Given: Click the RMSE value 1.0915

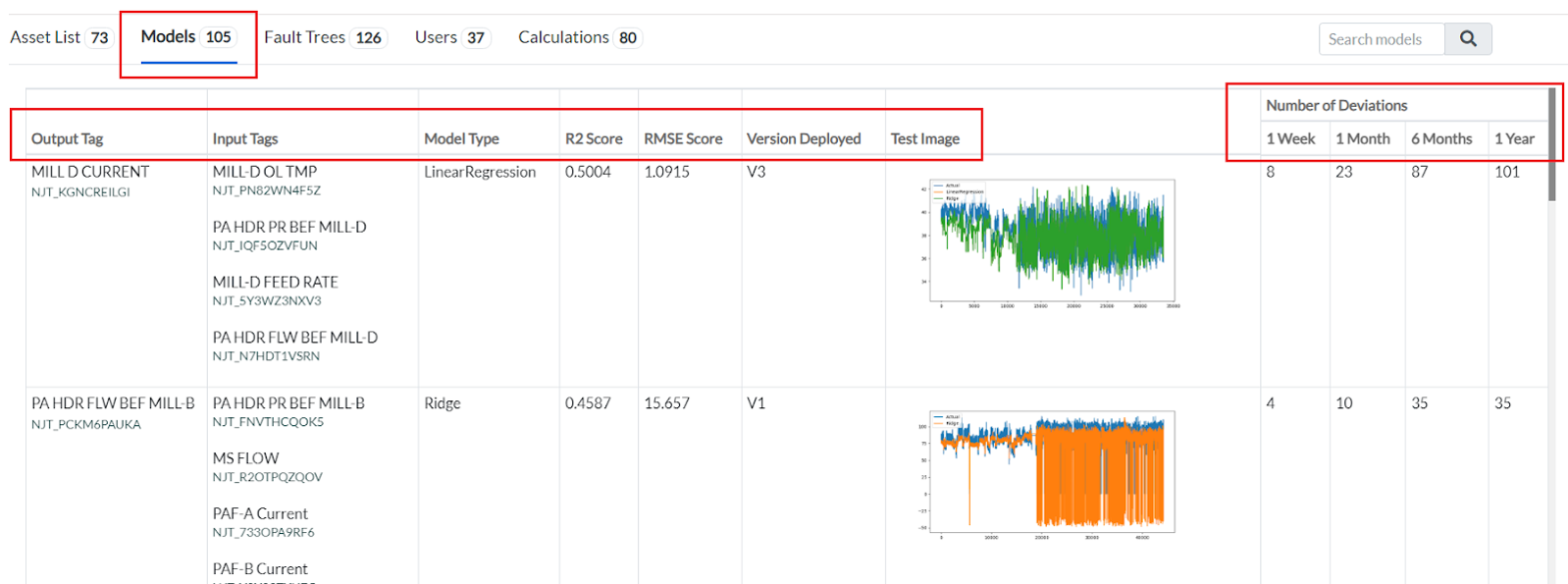Looking at the screenshot, I should (666, 172).
